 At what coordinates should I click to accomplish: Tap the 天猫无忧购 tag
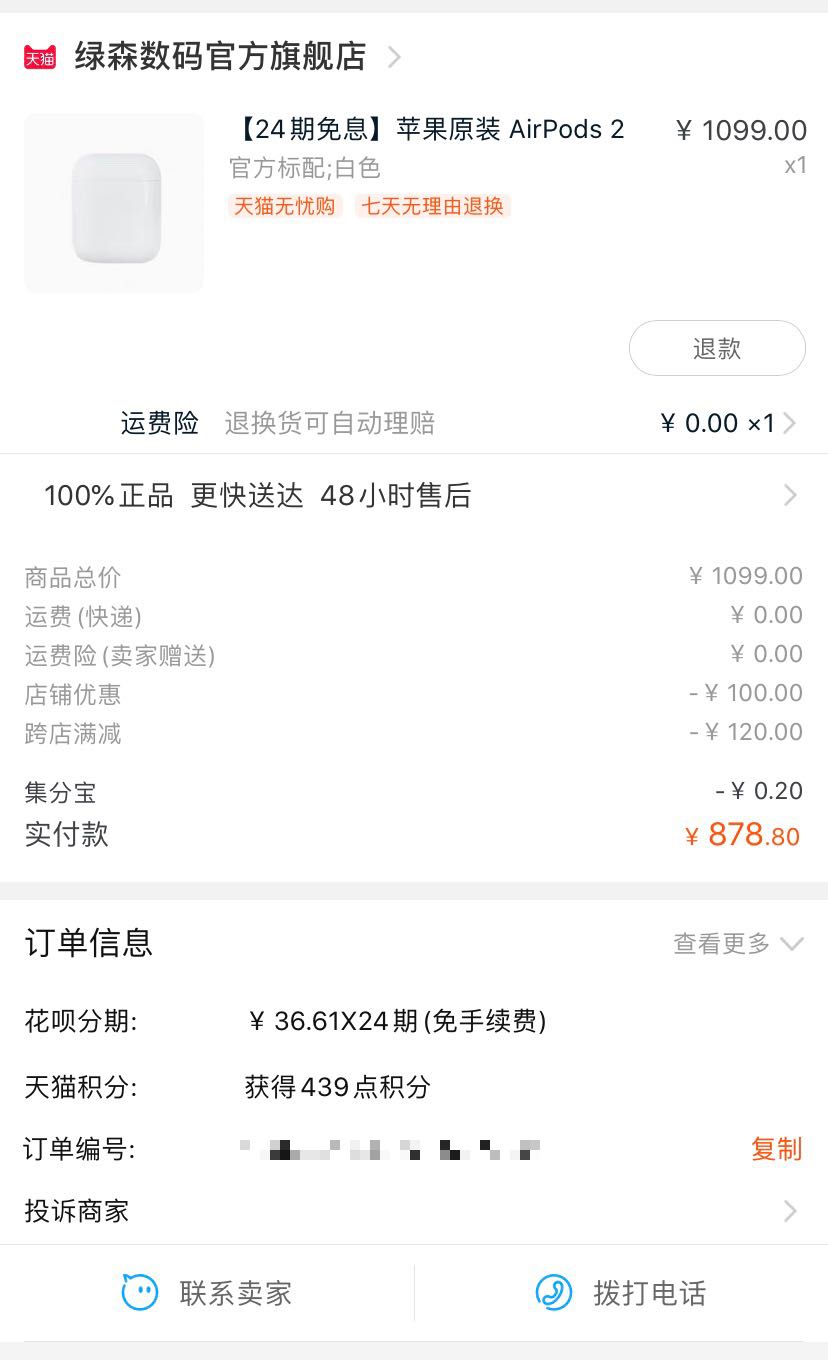[285, 207]
